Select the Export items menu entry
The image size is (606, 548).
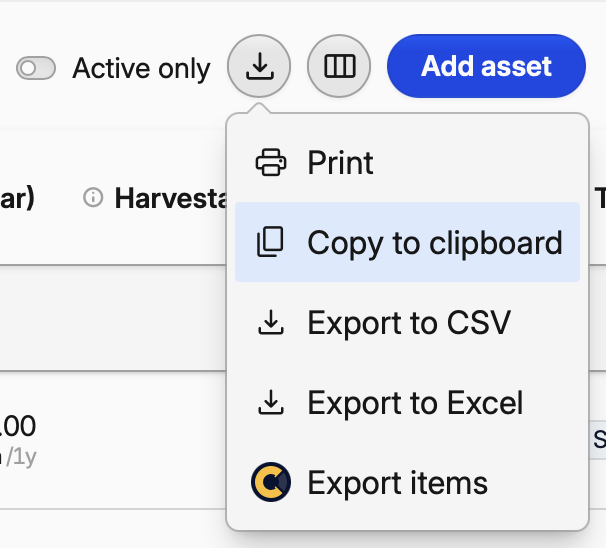pyautogui.click(x=397, y=483)
